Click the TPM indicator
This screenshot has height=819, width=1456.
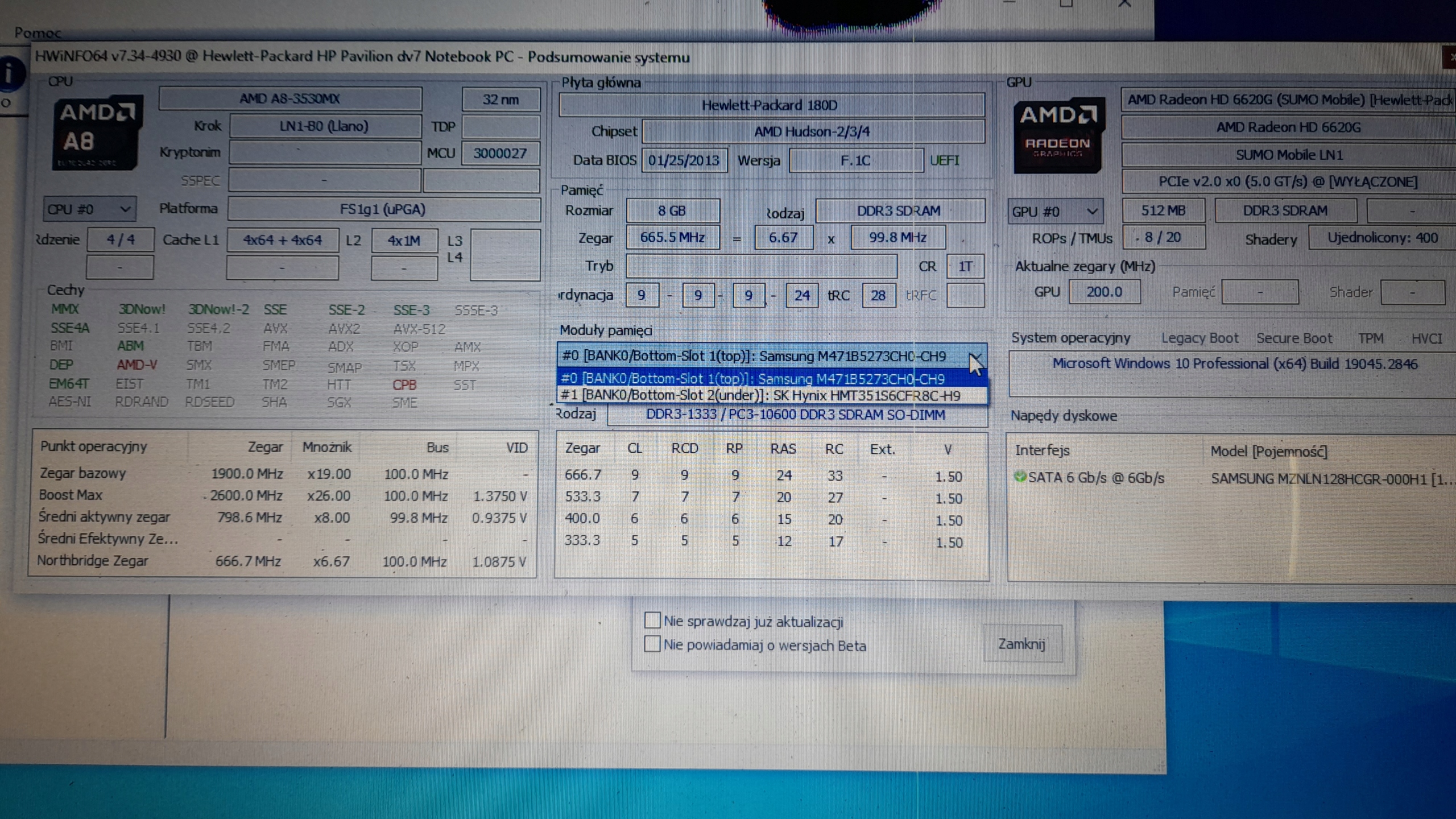[x=1371, y=338]
